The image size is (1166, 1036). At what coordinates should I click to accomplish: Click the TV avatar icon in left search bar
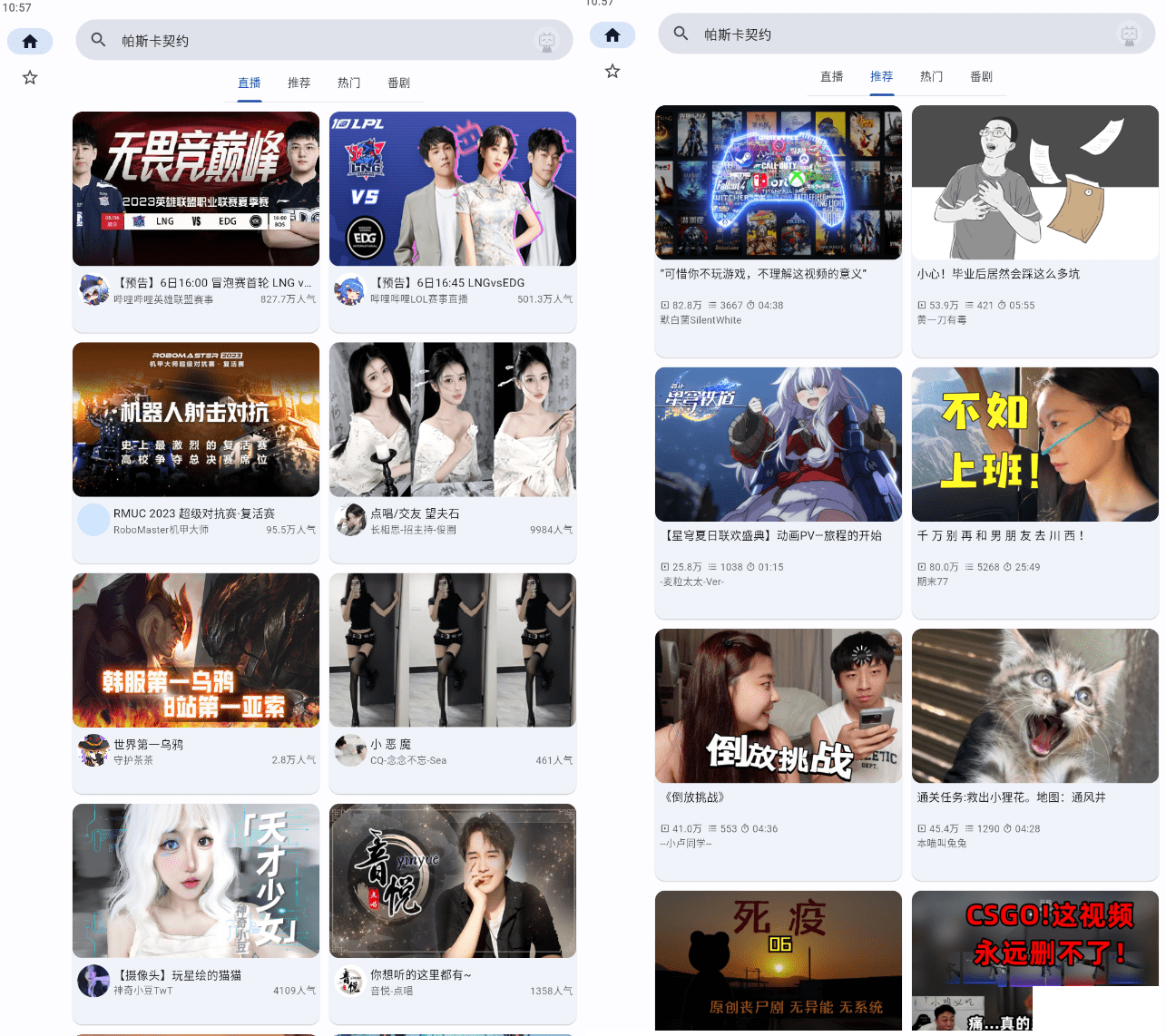(546, 41)
